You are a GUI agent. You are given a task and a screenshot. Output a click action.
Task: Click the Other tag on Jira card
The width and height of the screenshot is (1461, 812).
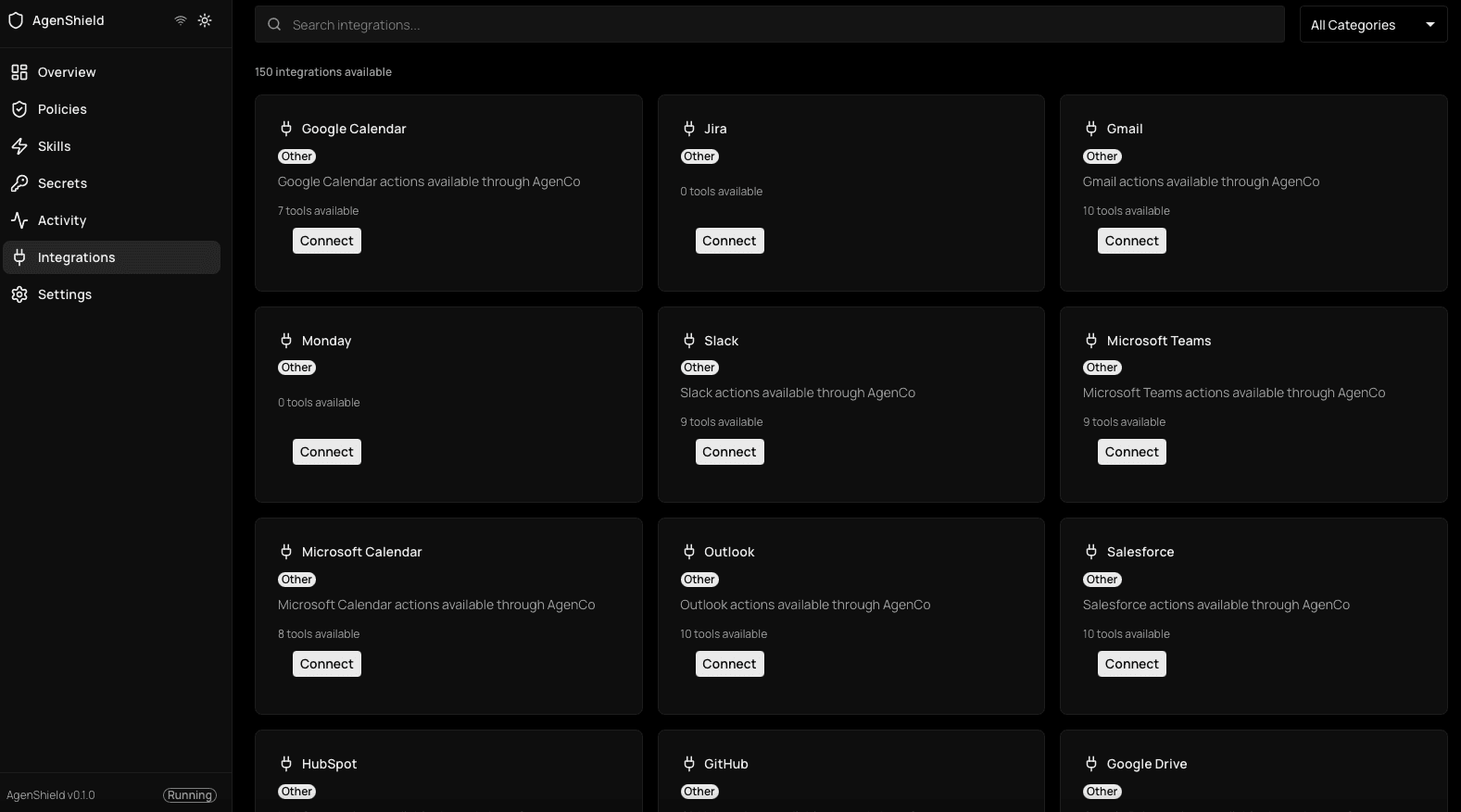[699, 156]
